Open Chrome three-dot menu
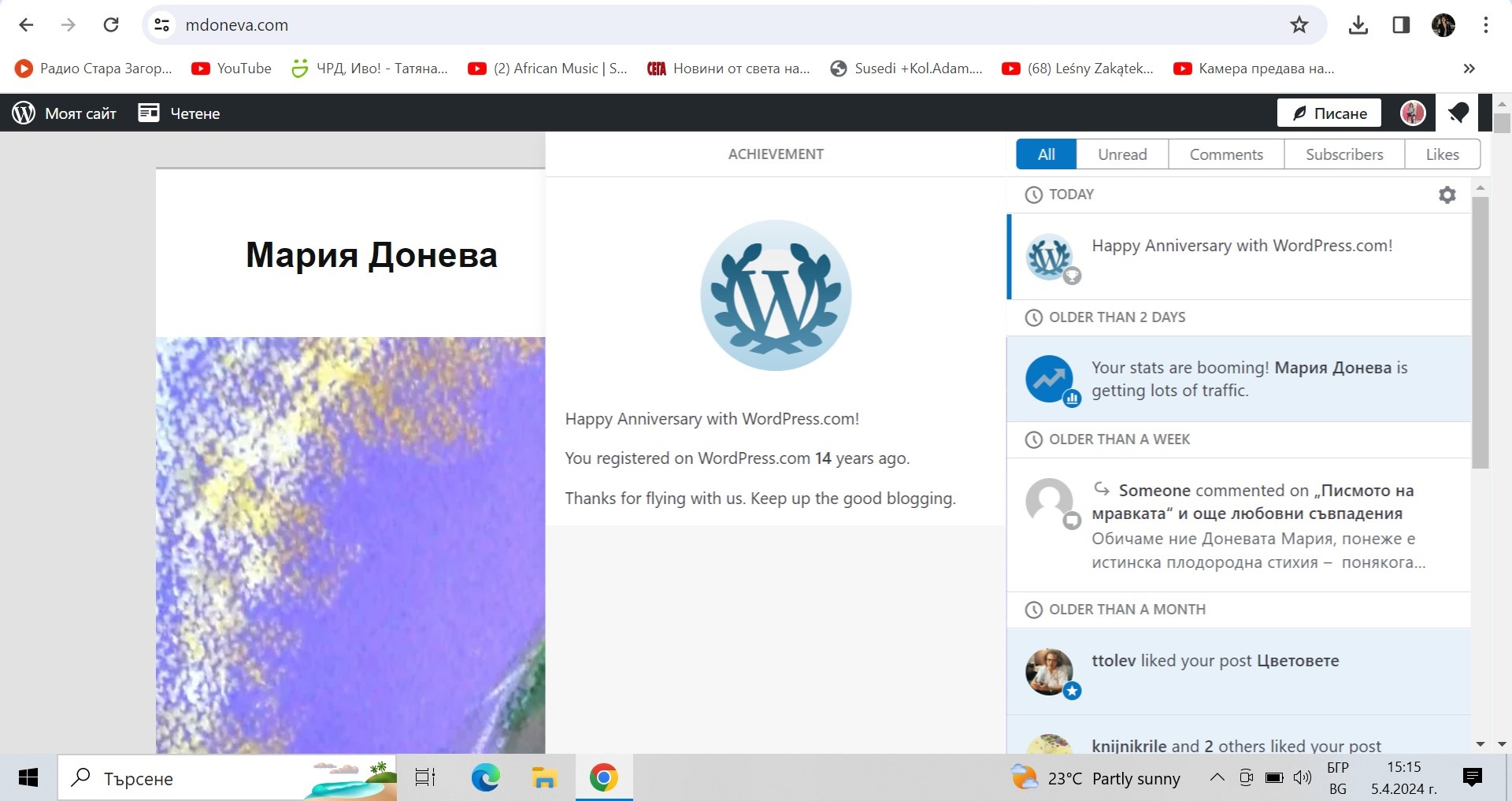 click(1485, 25)
